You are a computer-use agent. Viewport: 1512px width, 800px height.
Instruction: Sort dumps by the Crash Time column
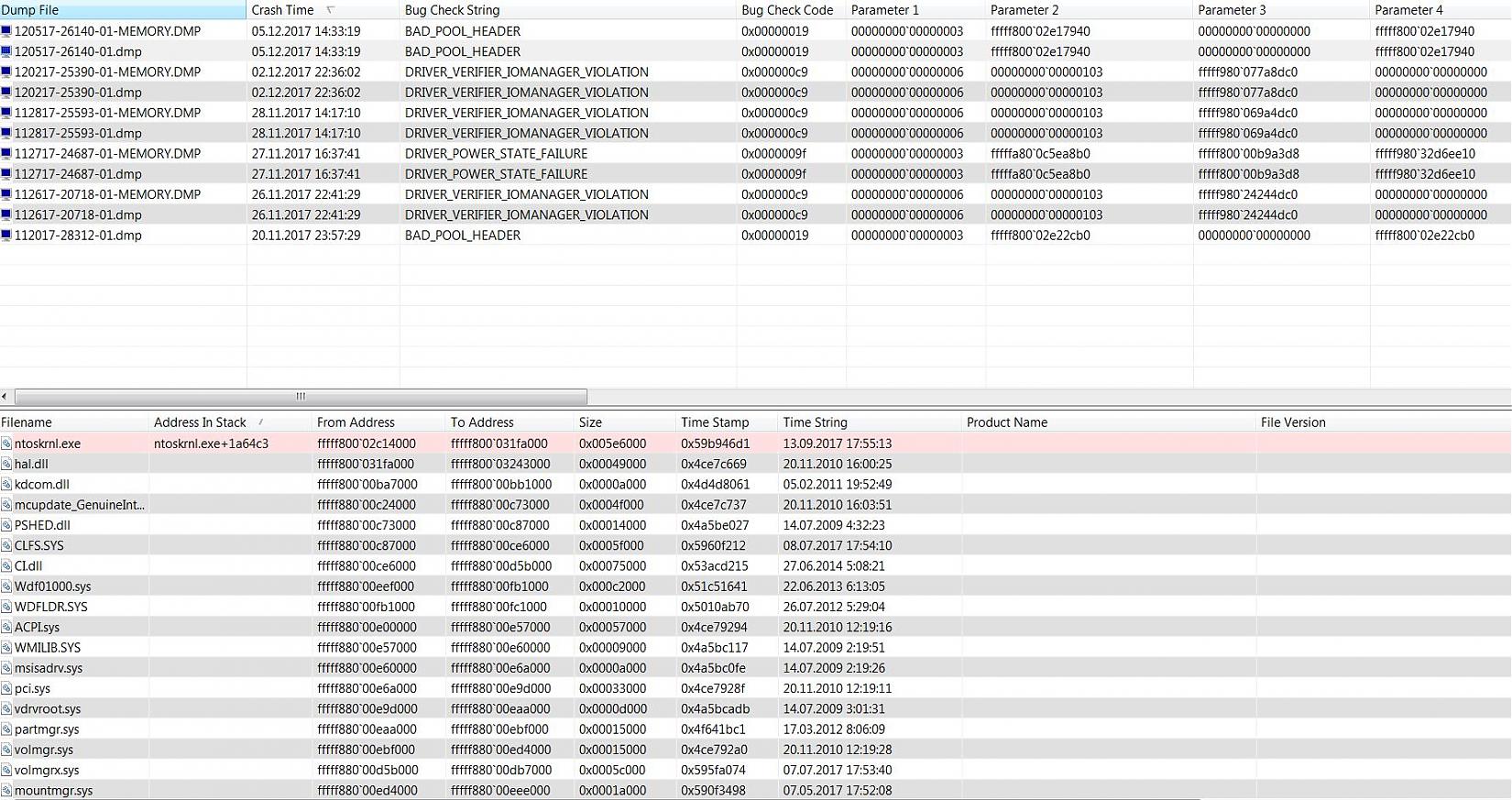(282, 10)
